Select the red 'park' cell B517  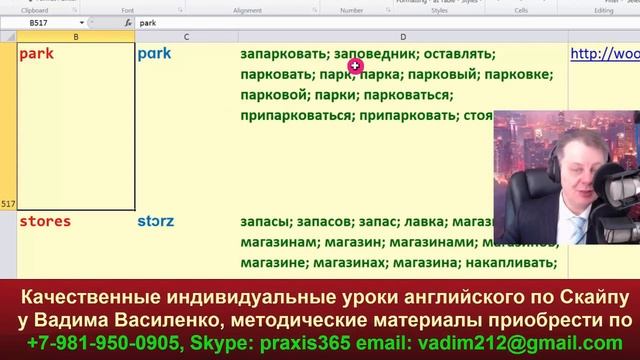pyautogui.click(x=76, y=127)
